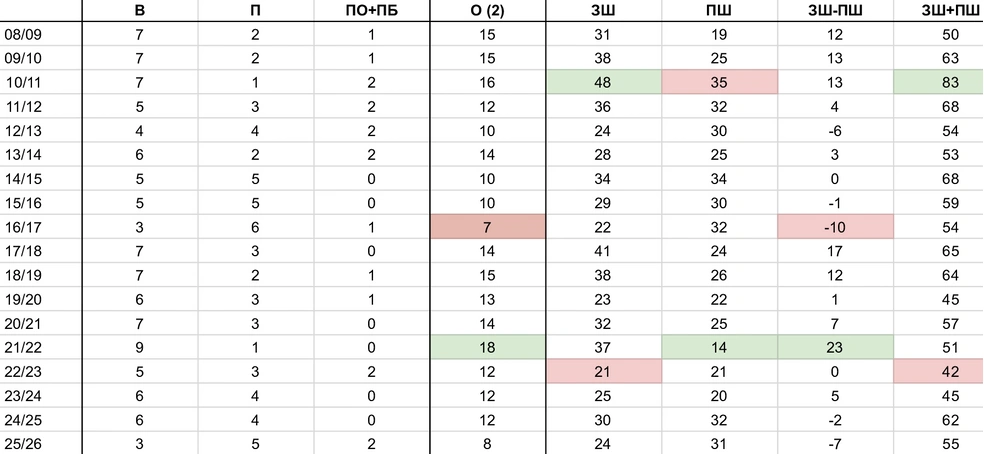Click the 9 wins cell in 21/22 row
The width and height of the screenshot is (984, 454).
pyautogui.click(x=138, y=347)
